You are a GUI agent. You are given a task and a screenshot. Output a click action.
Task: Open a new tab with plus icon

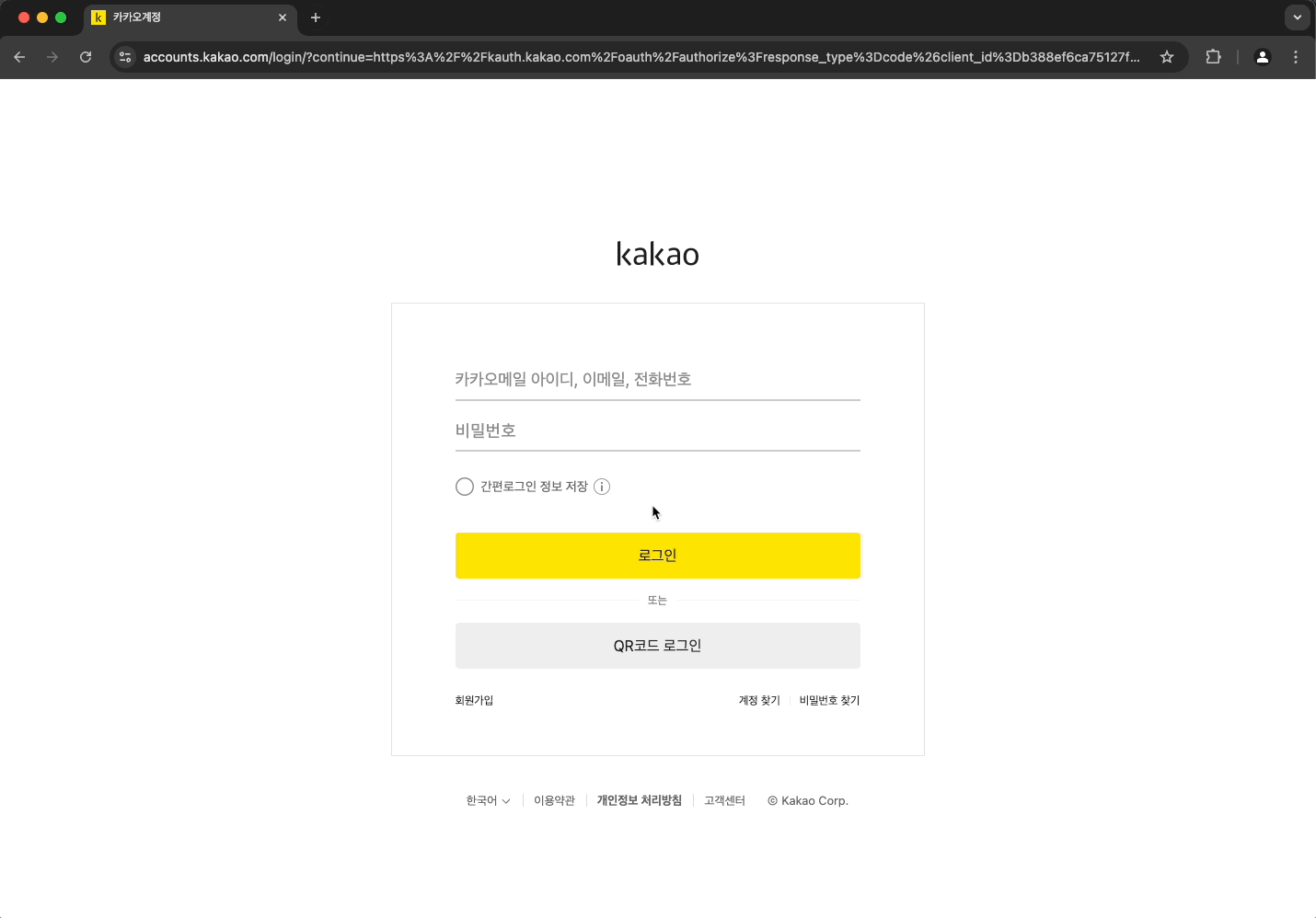316,17
